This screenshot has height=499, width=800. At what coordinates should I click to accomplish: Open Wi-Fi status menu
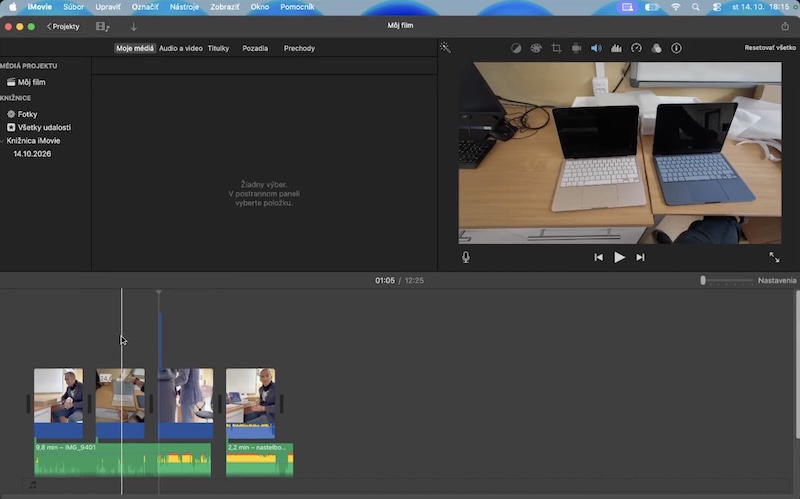(676, 7)
